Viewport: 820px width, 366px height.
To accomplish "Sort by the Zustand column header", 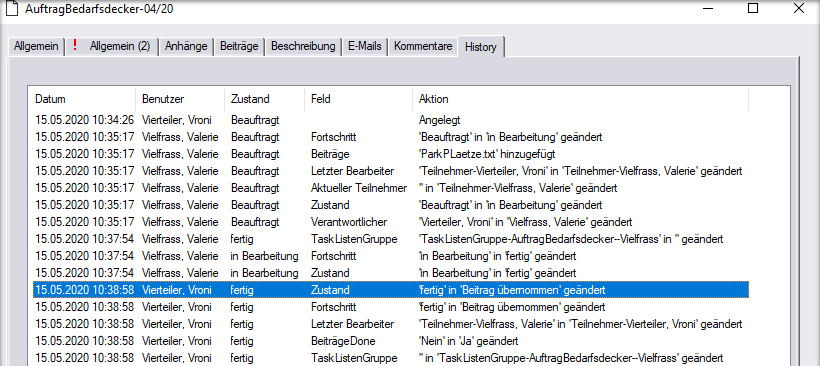I will (265, 99).
